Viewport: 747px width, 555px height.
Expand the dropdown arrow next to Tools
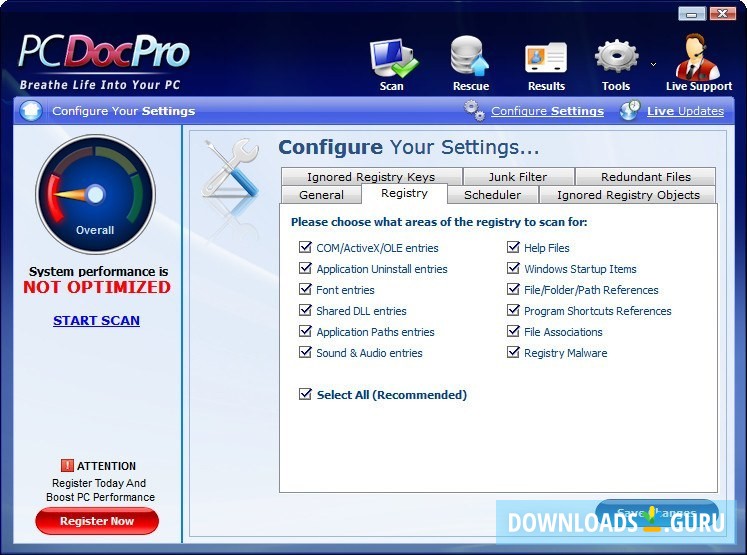653,64
